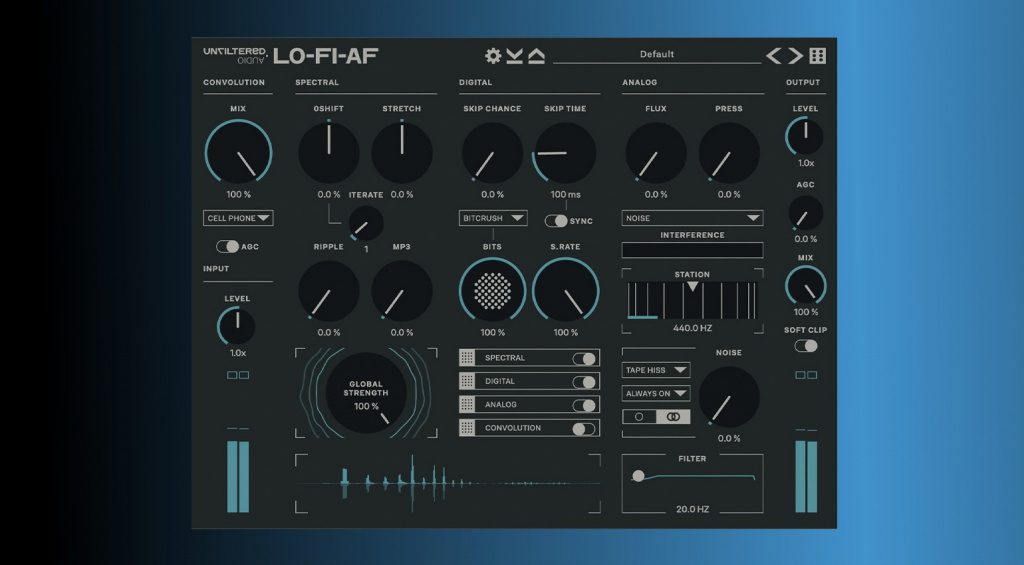1024x565 pixels.
Task: Click the Station frequency tuner strip
Action: [692, 300]
